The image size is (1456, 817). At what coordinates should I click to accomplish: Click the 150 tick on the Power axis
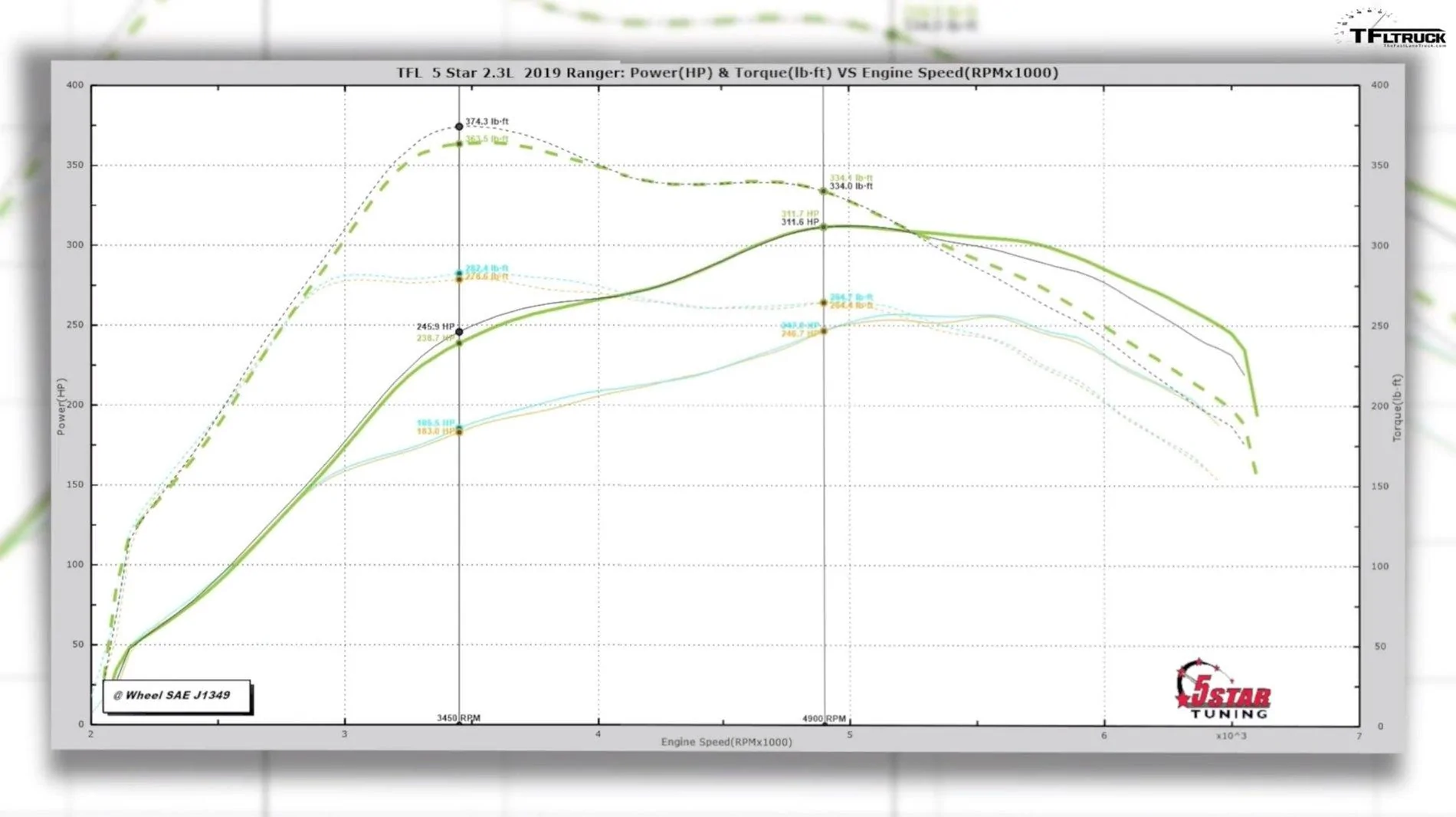(75, 485)
